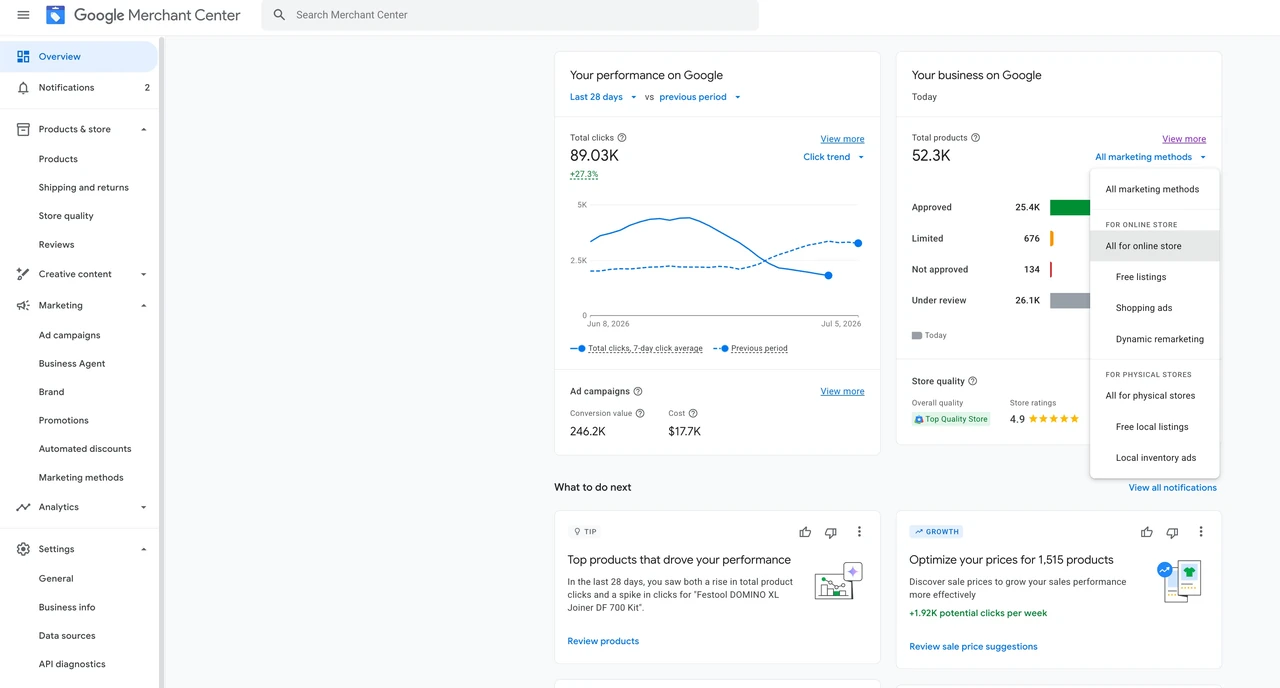Open the previous period comparison dropdown
This screenshot has height=688, width=1280.
700,97
